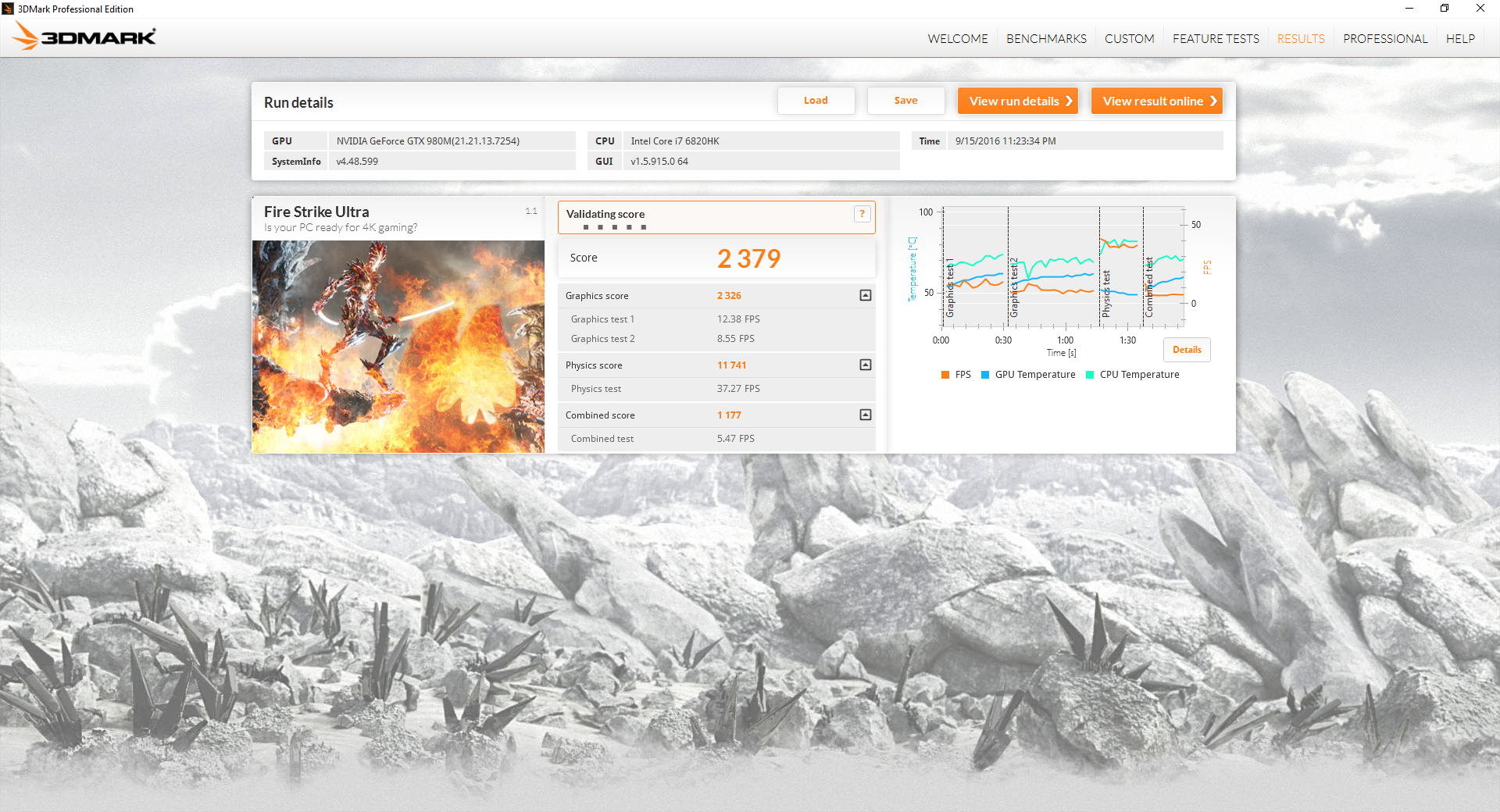Image resolution: width=1500 pixels, height=812 pixels.
Task: Click the 3DMark app icon in title bar
Action: pyautogui.click(x=8, y=9)
